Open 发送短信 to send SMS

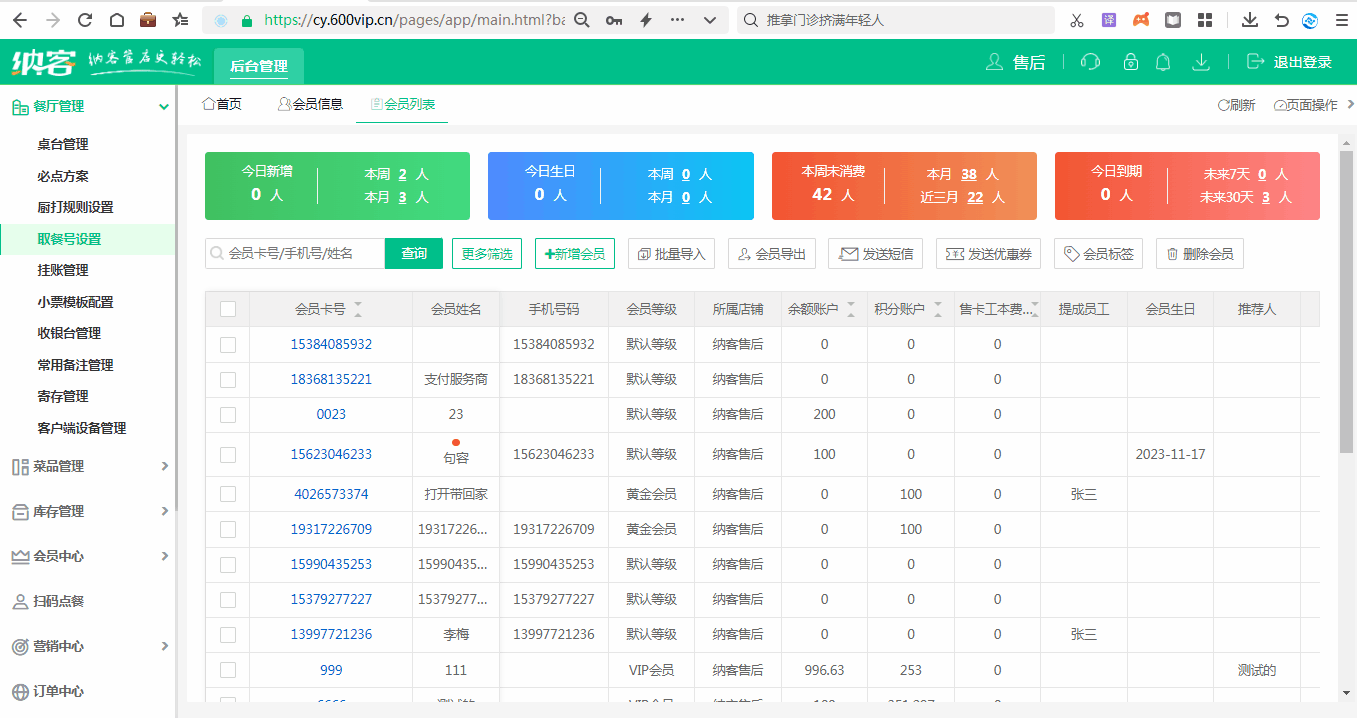[x=875, y=253]
